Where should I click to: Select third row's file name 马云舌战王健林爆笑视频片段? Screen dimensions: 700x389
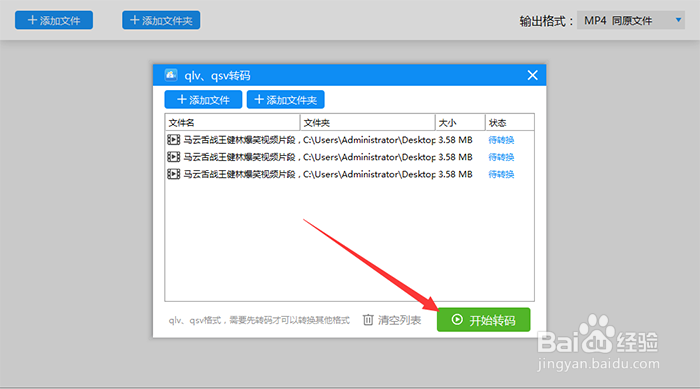tap(240, 174)
